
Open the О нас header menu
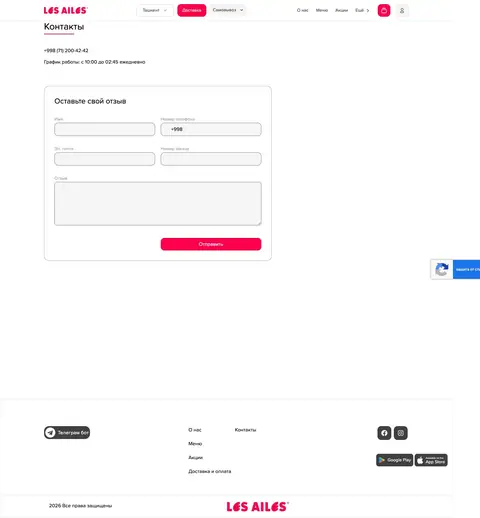(302, 10)
